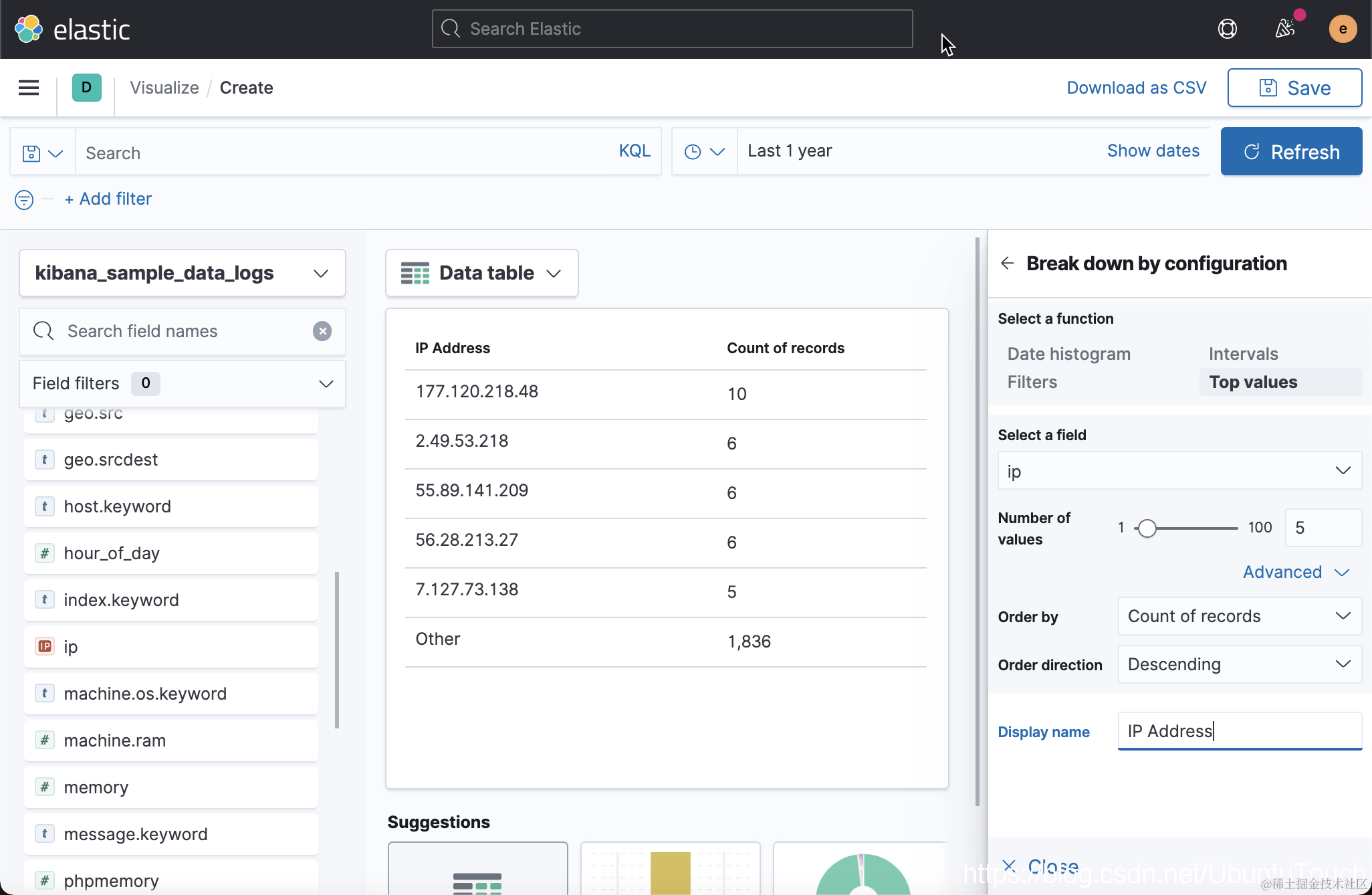1372x895 pixels.
Task: Click the Visualize breadcrumb
Action: pos(164,88)
